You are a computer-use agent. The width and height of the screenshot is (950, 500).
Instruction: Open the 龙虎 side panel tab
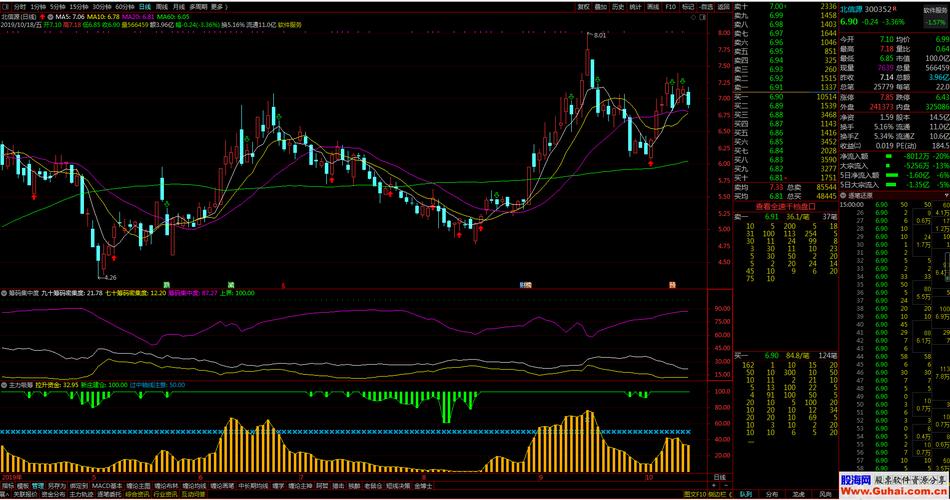click(x=799, y=495)
